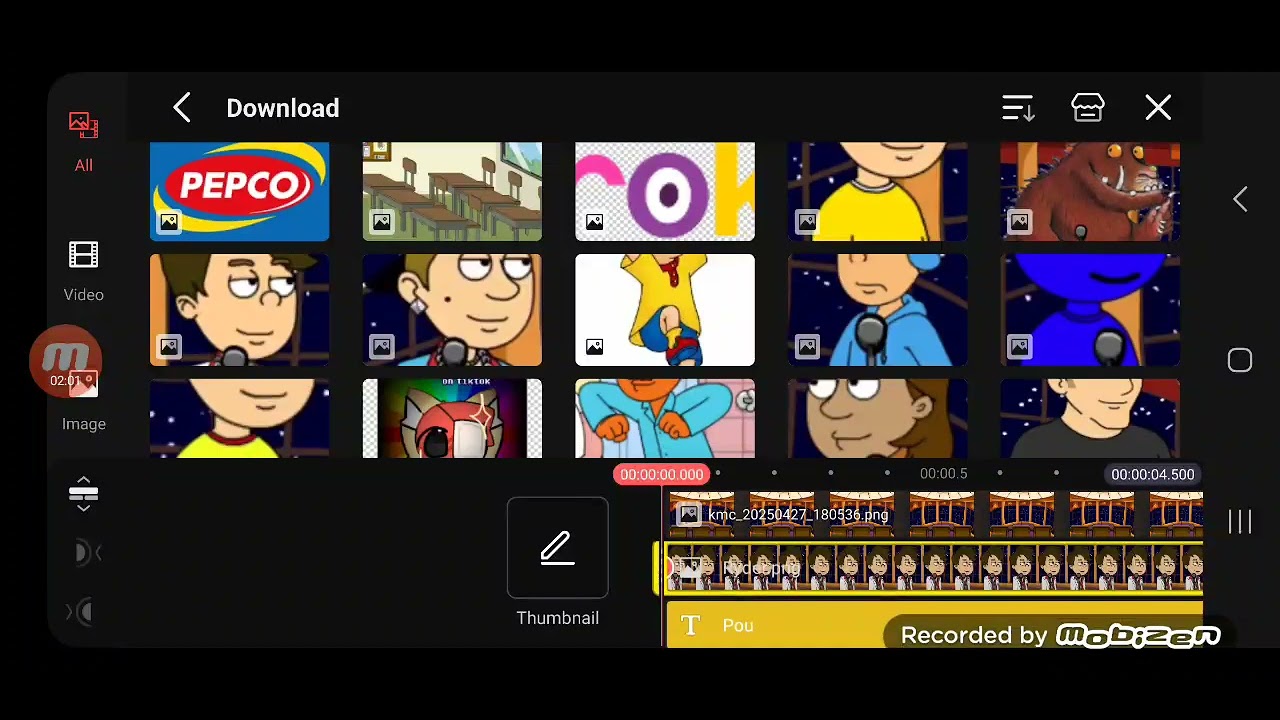The image size is (1280, 720).
Task: Click the 00:00.5 ruler mark
Action: [x=944, y=474]
